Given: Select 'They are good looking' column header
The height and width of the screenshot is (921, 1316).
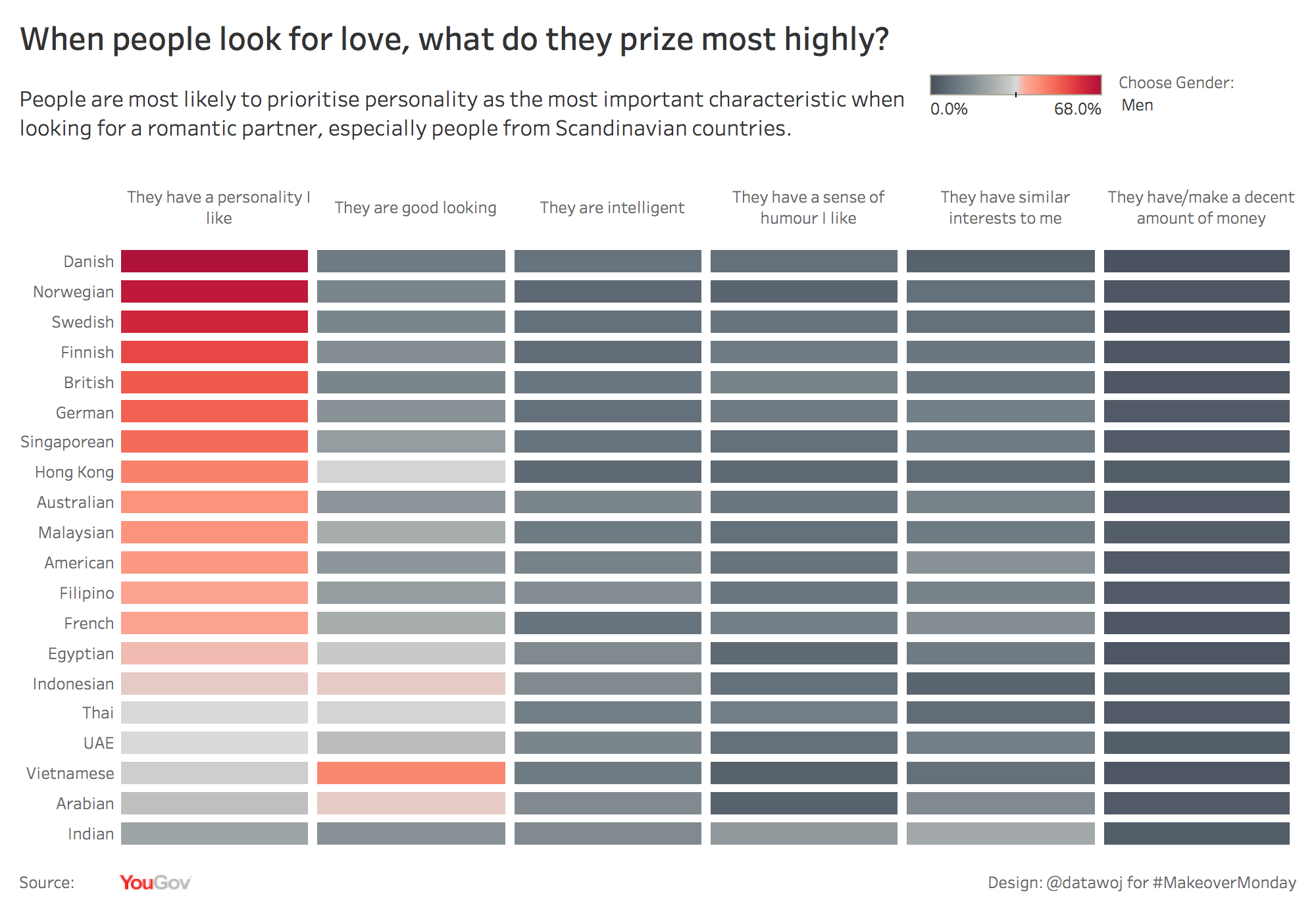Looking at the screenshot, I should point(415,208).
